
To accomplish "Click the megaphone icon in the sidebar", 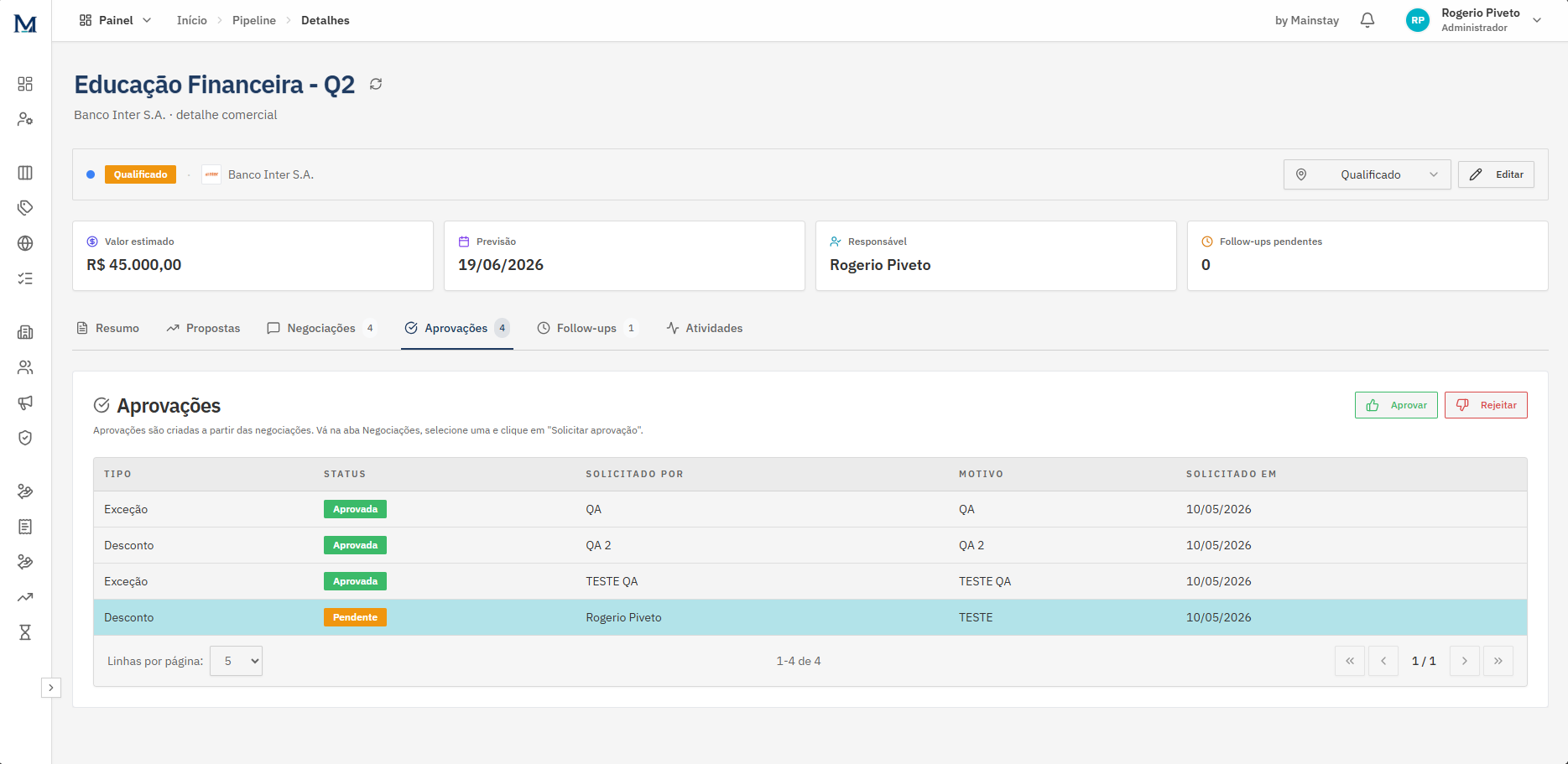I will [25, 403].
